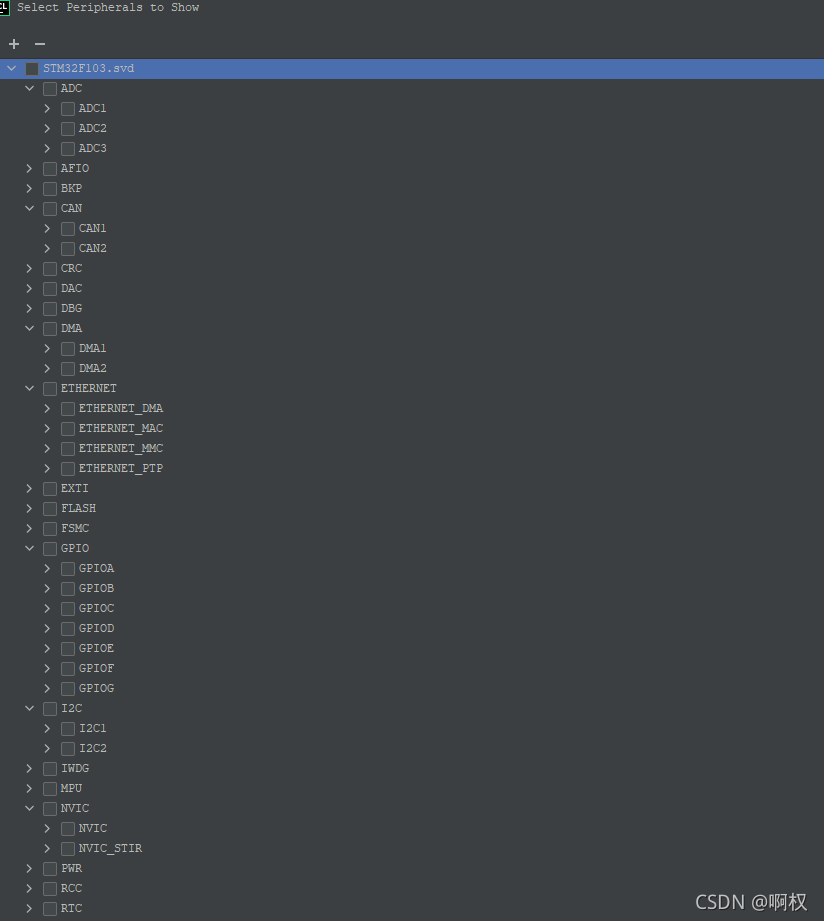Select the CRC label
The height and width of the screenshot is (921, 824).
(x=72, y=268)
